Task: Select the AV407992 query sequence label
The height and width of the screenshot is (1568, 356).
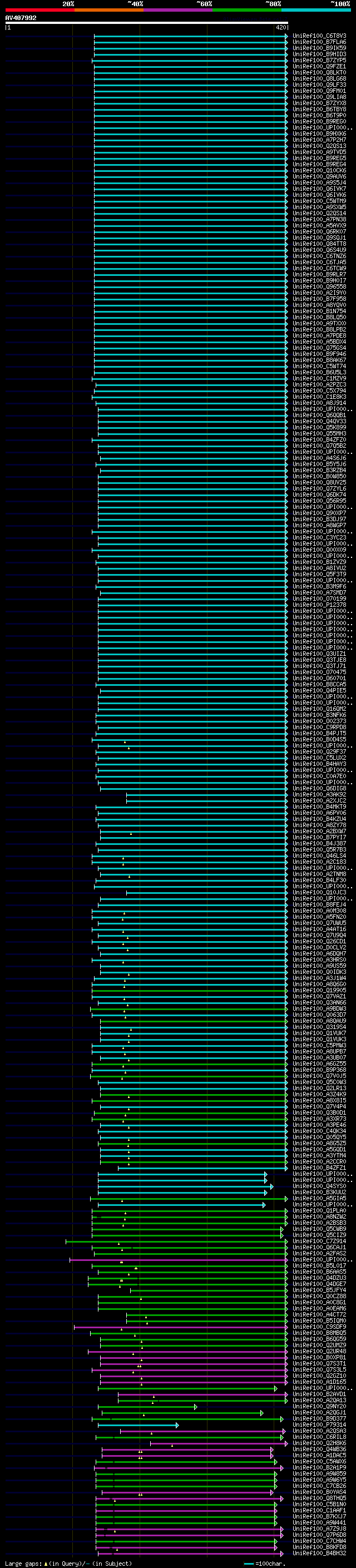Action: coord(21,18)
